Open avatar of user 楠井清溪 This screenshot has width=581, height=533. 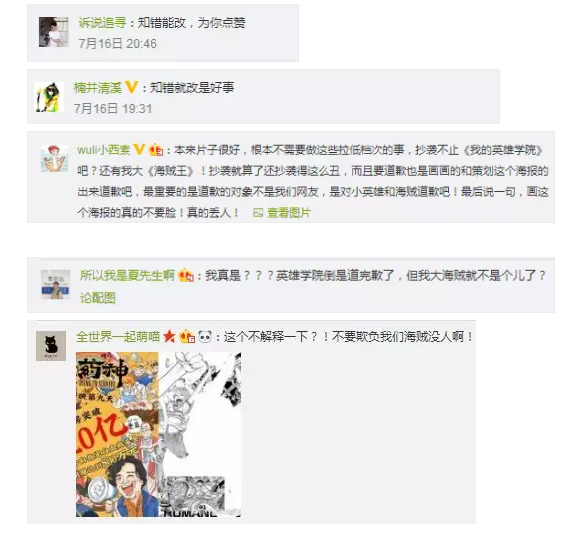pos(50,97)
